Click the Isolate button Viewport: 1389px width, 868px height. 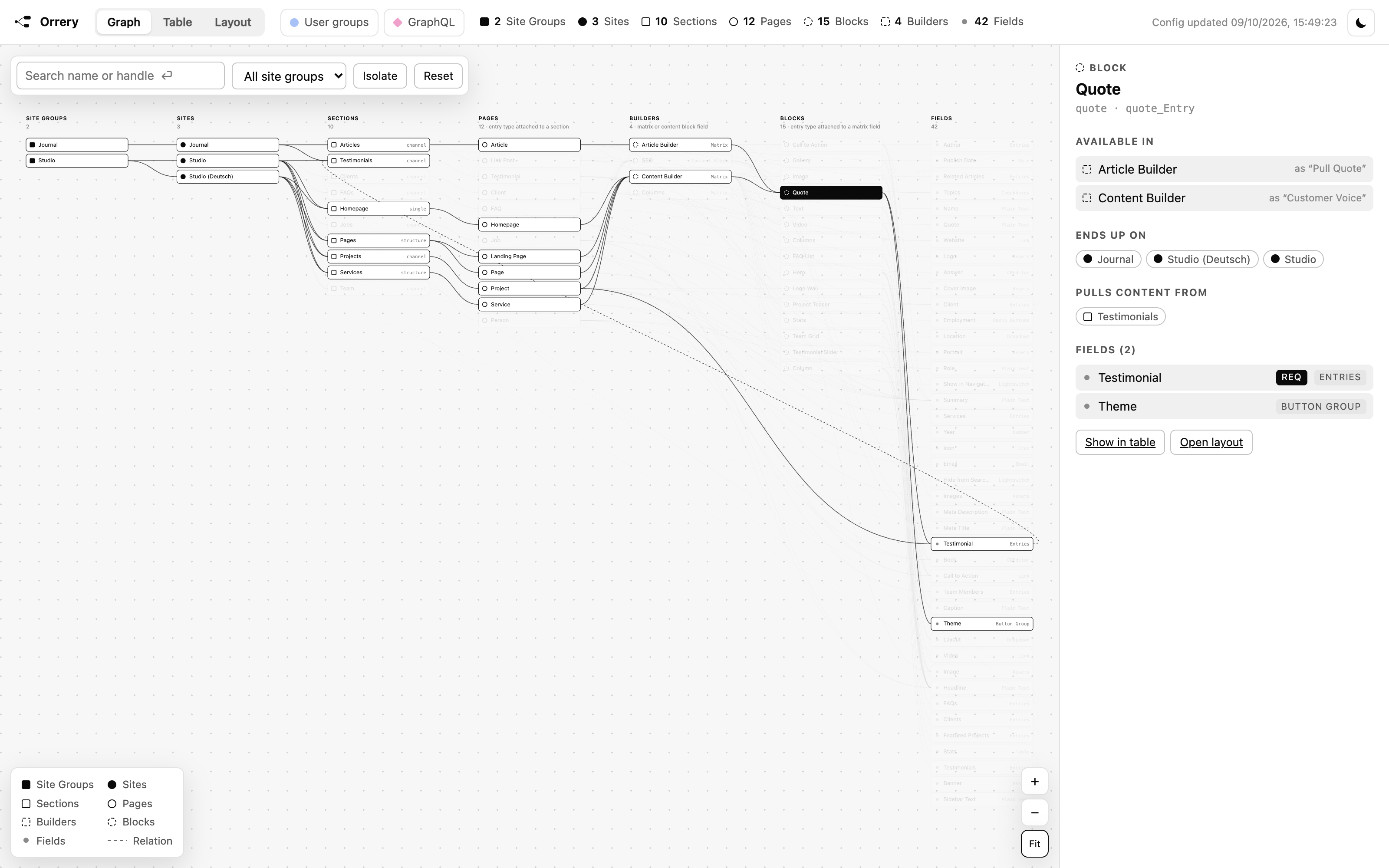point(380,76)
